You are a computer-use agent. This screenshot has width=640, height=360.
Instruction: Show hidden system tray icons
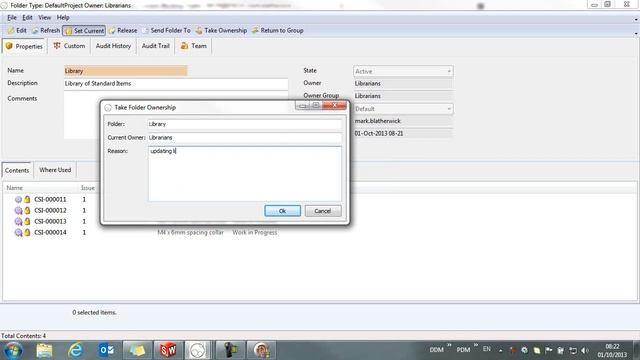click(x=501, y=351)
